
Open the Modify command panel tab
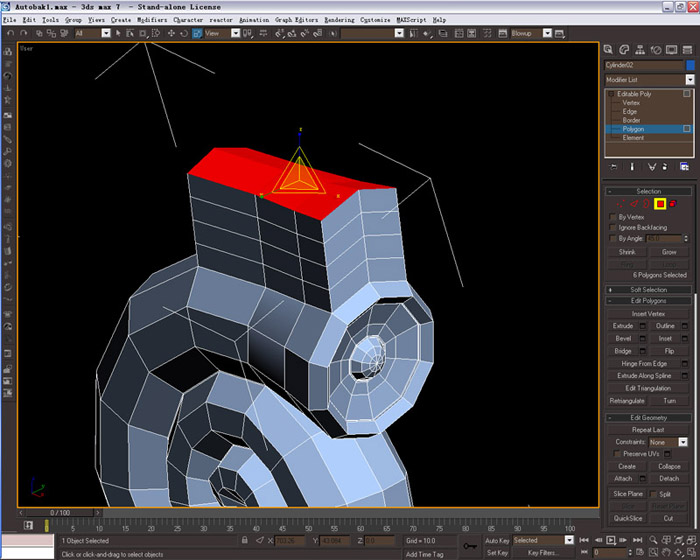pos(624,50)
